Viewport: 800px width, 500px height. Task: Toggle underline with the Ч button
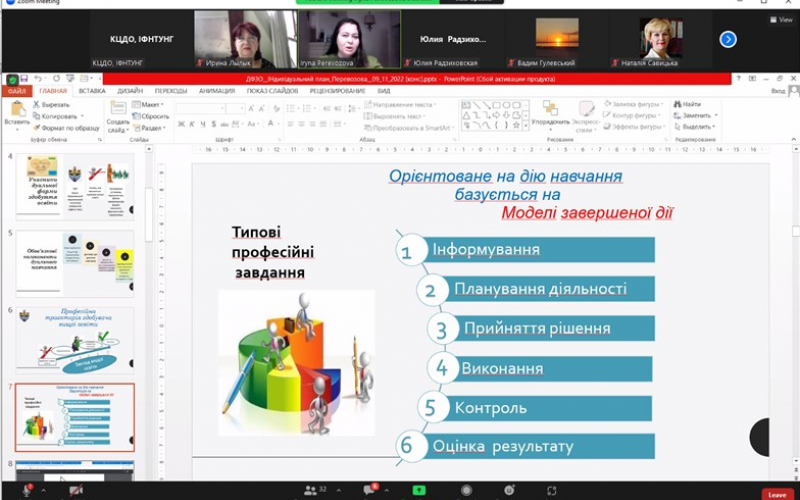[x=203, y=124]
